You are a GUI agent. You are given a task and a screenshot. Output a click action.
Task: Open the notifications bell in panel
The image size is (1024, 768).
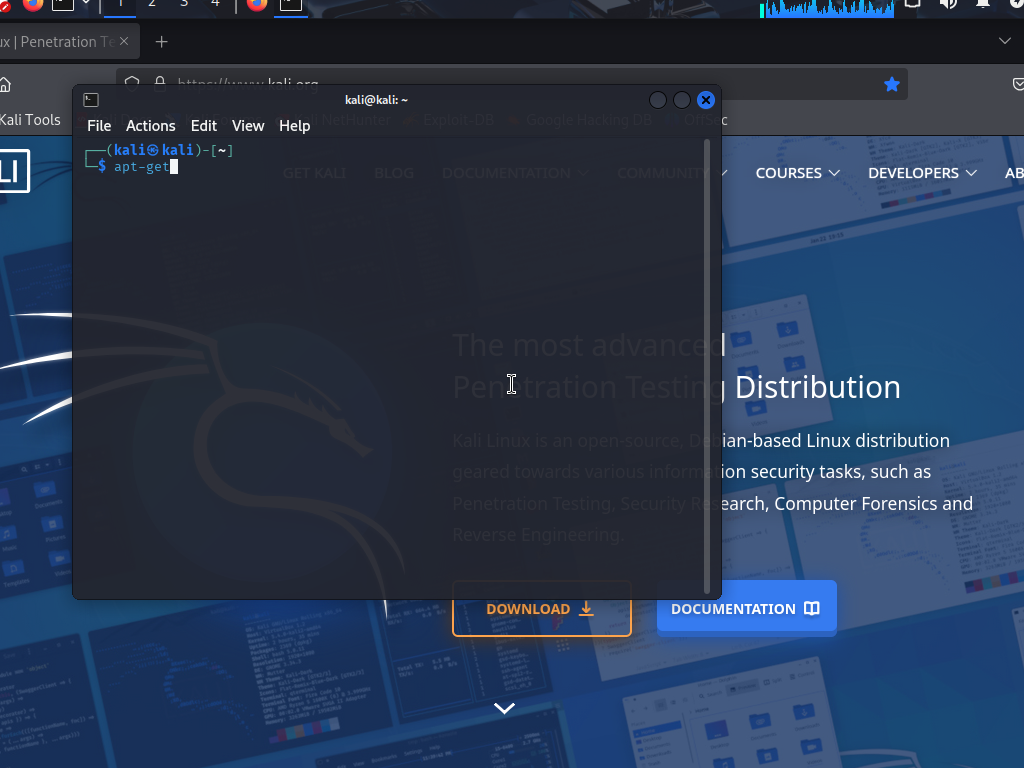[982, 5]
